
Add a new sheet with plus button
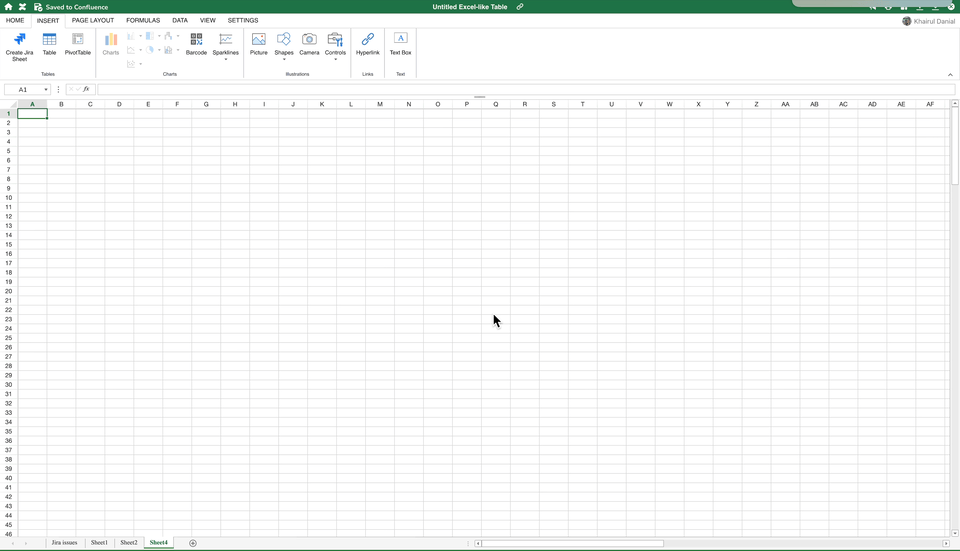point(193,543)
